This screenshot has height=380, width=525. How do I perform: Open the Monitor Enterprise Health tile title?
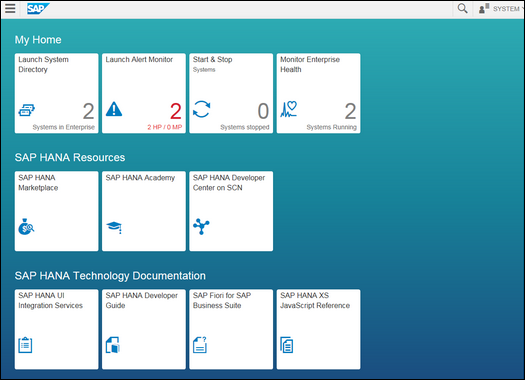pyautogui.click(x=310, y=64)
